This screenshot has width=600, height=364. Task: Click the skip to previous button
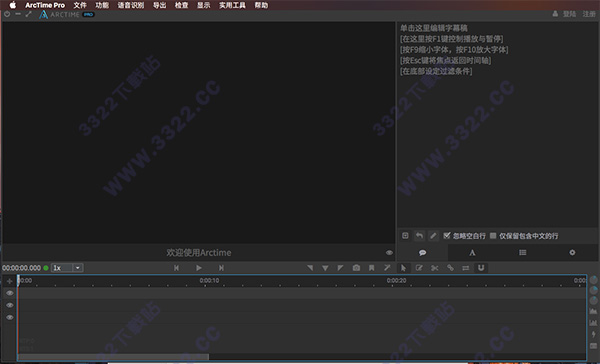pos(176,268)
